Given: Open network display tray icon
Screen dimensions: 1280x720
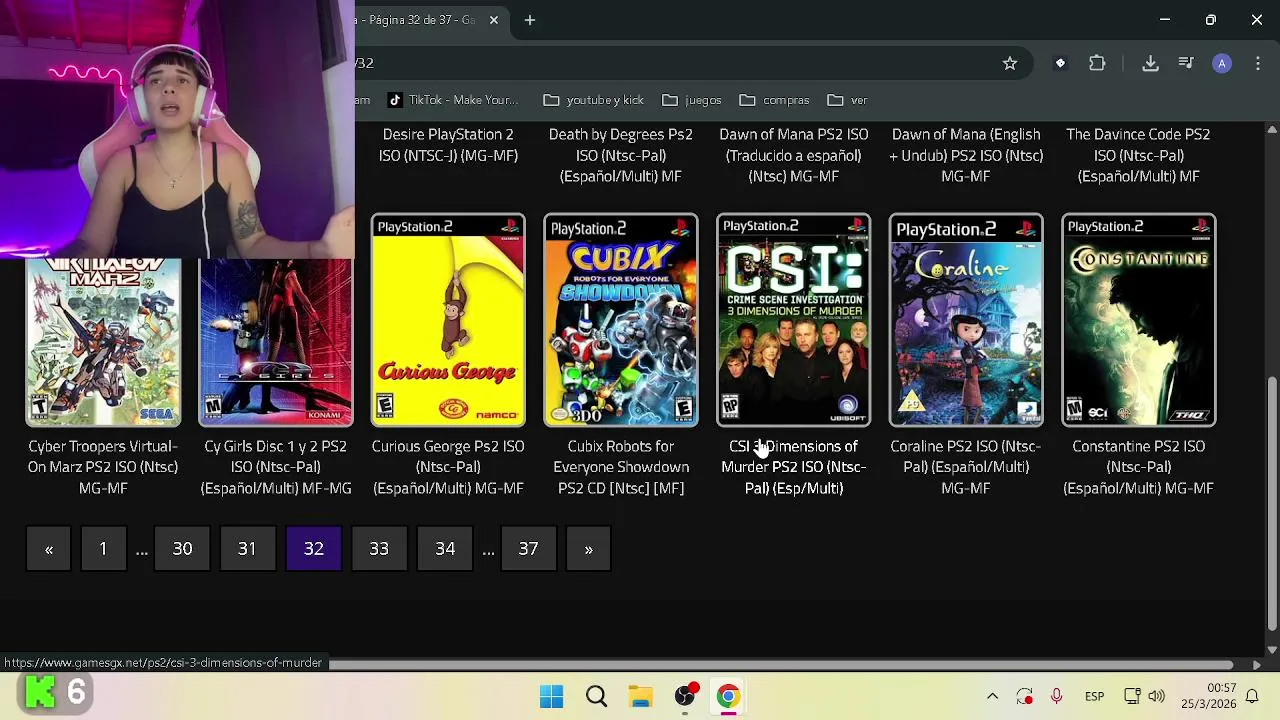Looking at the screenshot, I should [x=1132, y=696].
